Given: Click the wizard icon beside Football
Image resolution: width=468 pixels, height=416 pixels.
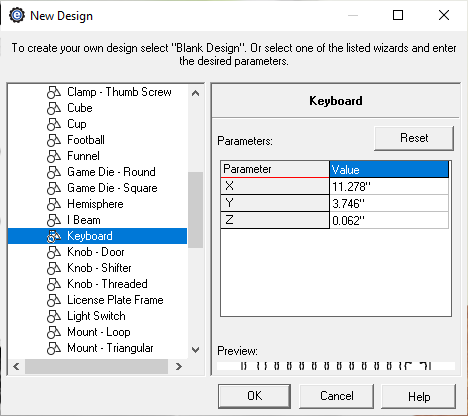Looking at the screenshot, I should pyautogui.click(x=54, y=140).
